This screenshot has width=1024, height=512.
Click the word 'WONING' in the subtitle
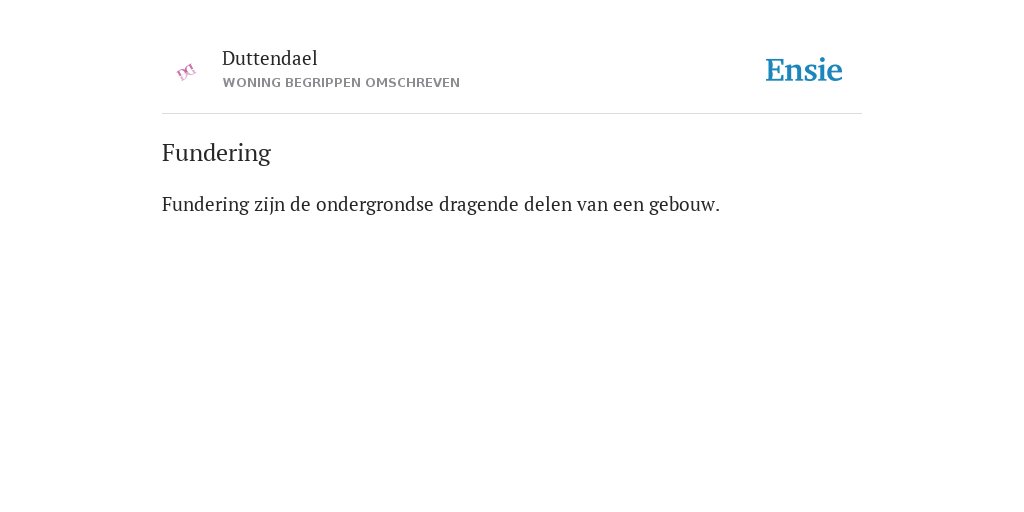(252, 83)
